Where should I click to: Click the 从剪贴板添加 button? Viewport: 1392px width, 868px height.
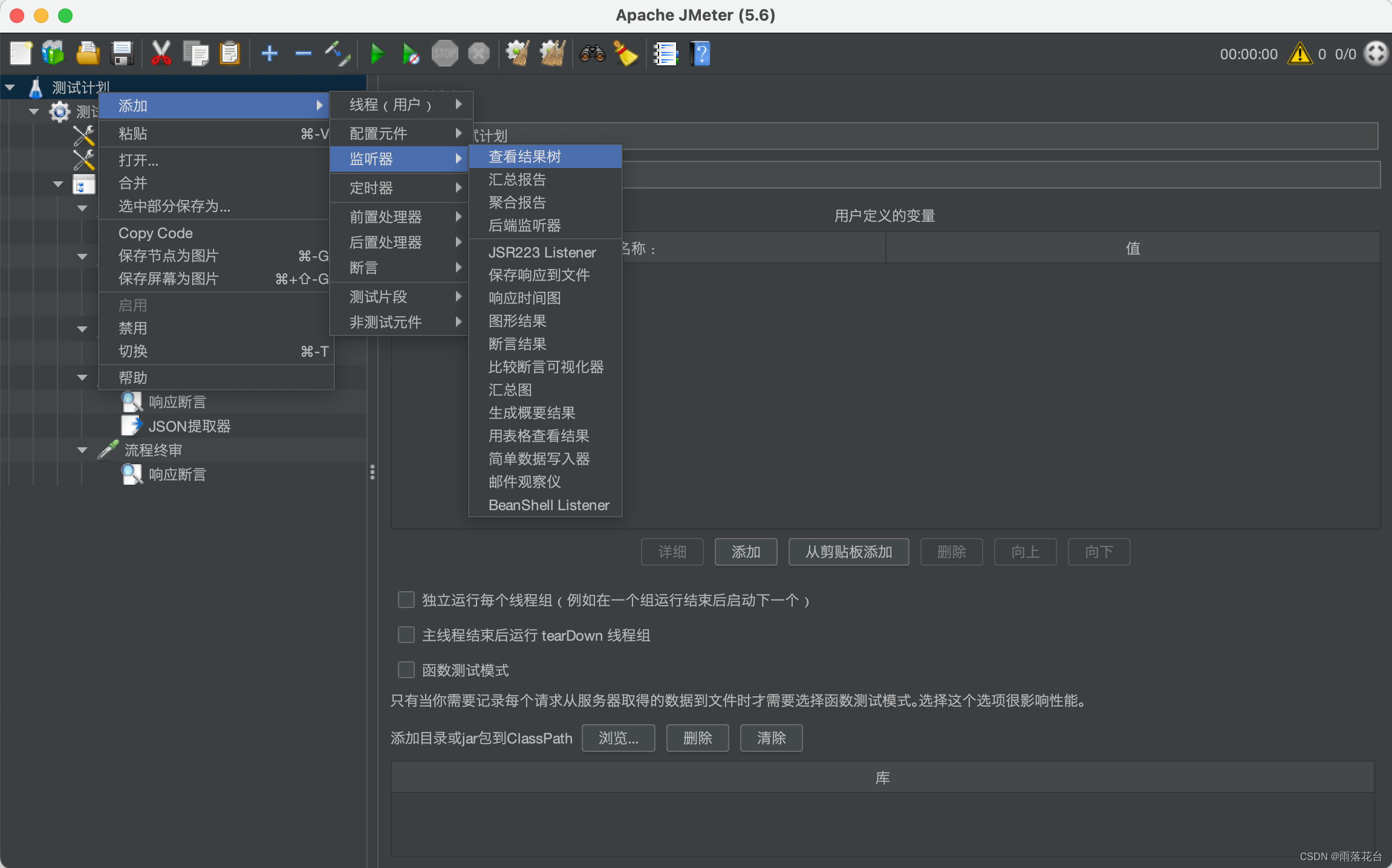[x=848, y=552]
